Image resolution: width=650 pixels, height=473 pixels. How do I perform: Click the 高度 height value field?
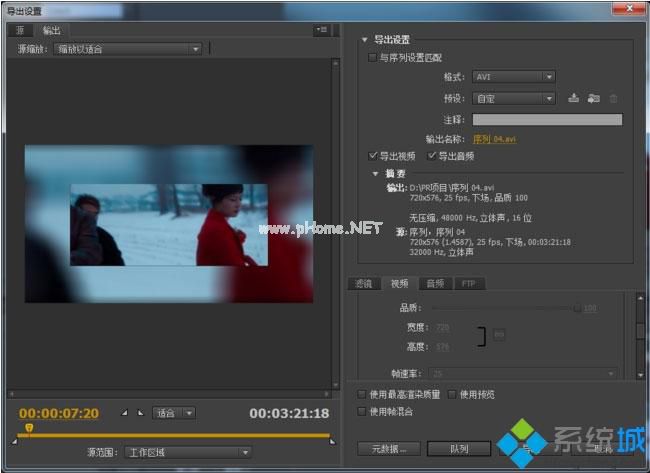(x=443, y=347)
